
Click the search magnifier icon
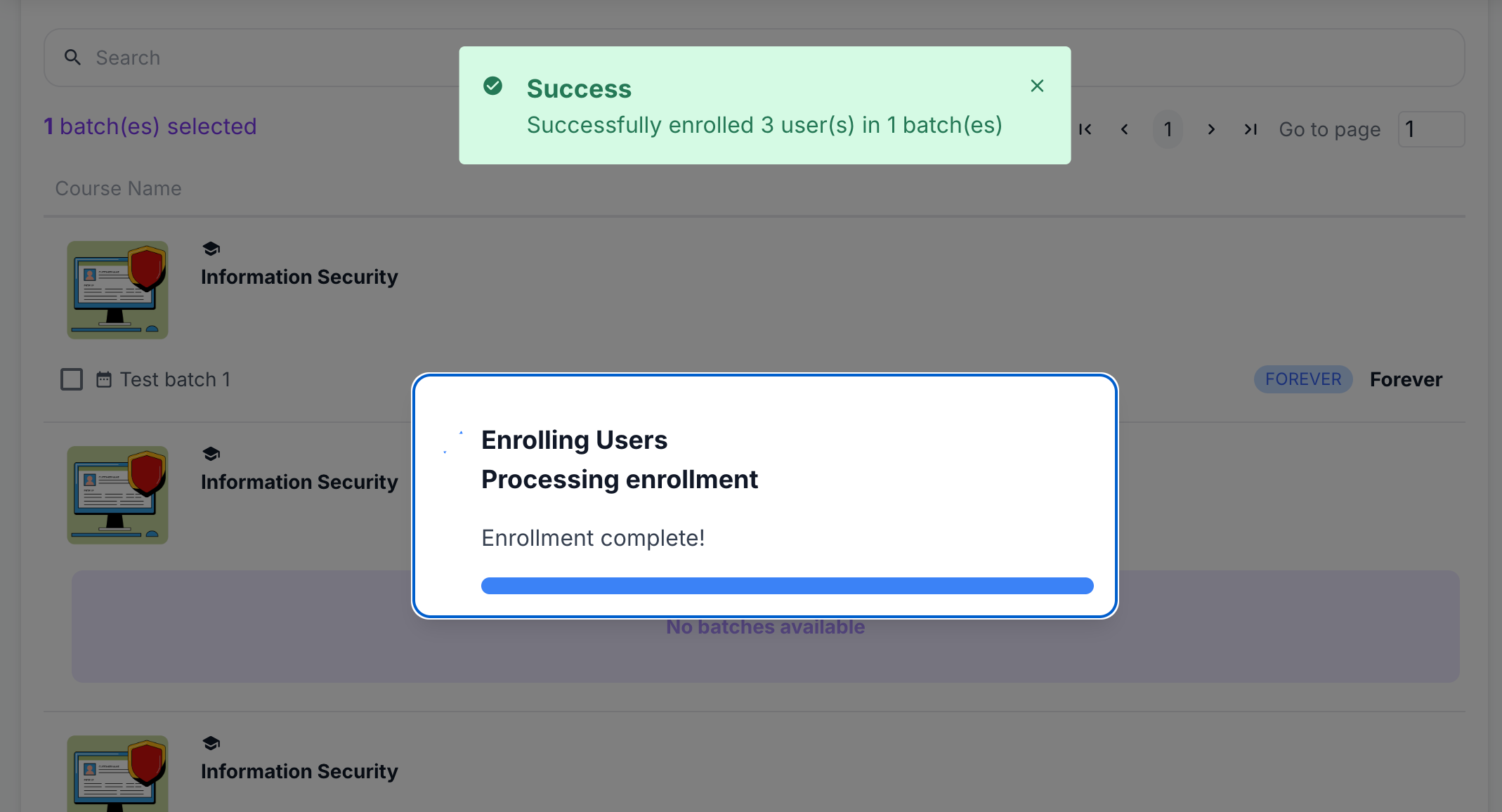click(x=72, y=58)
